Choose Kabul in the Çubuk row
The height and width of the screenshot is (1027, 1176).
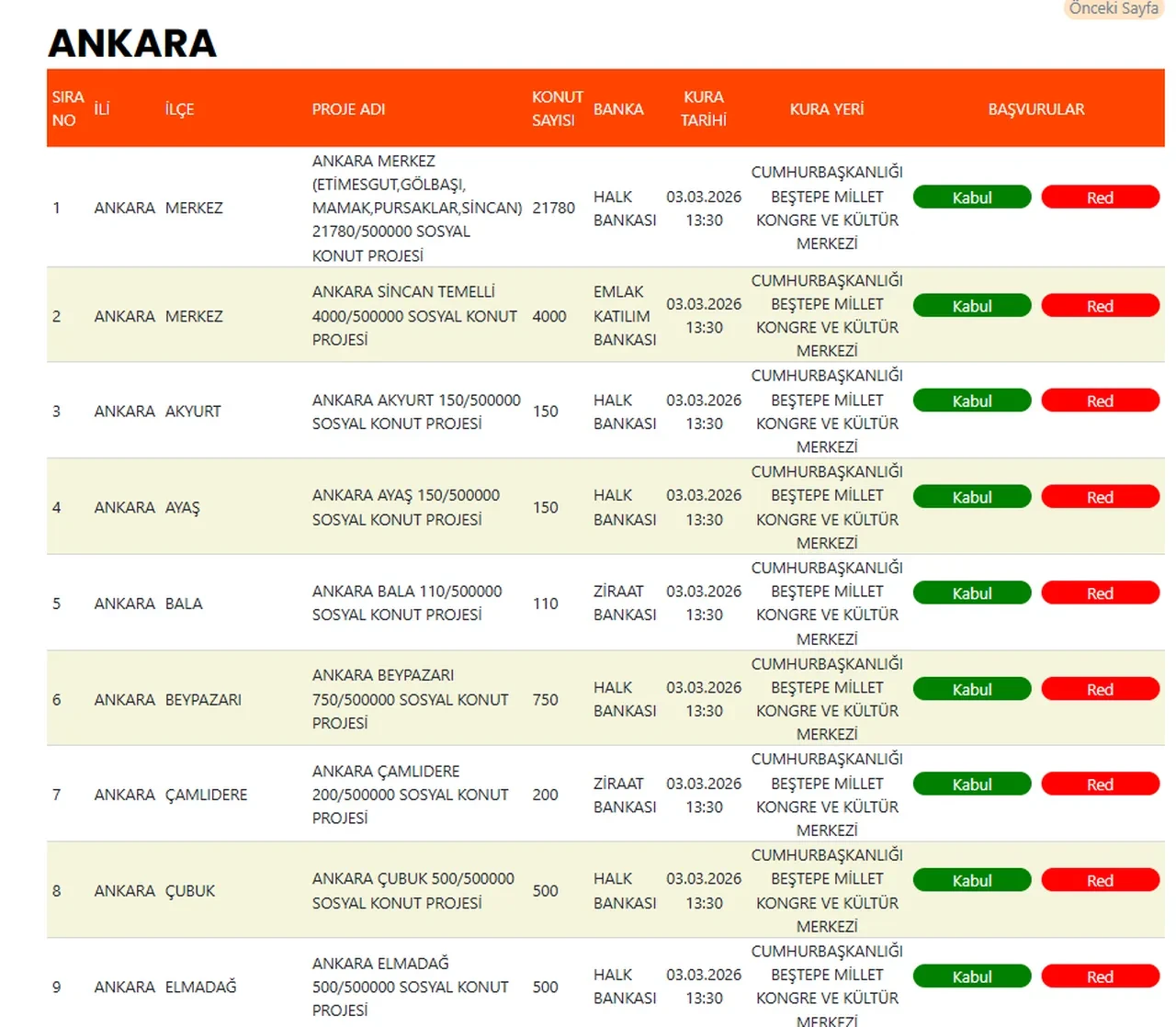971,881
